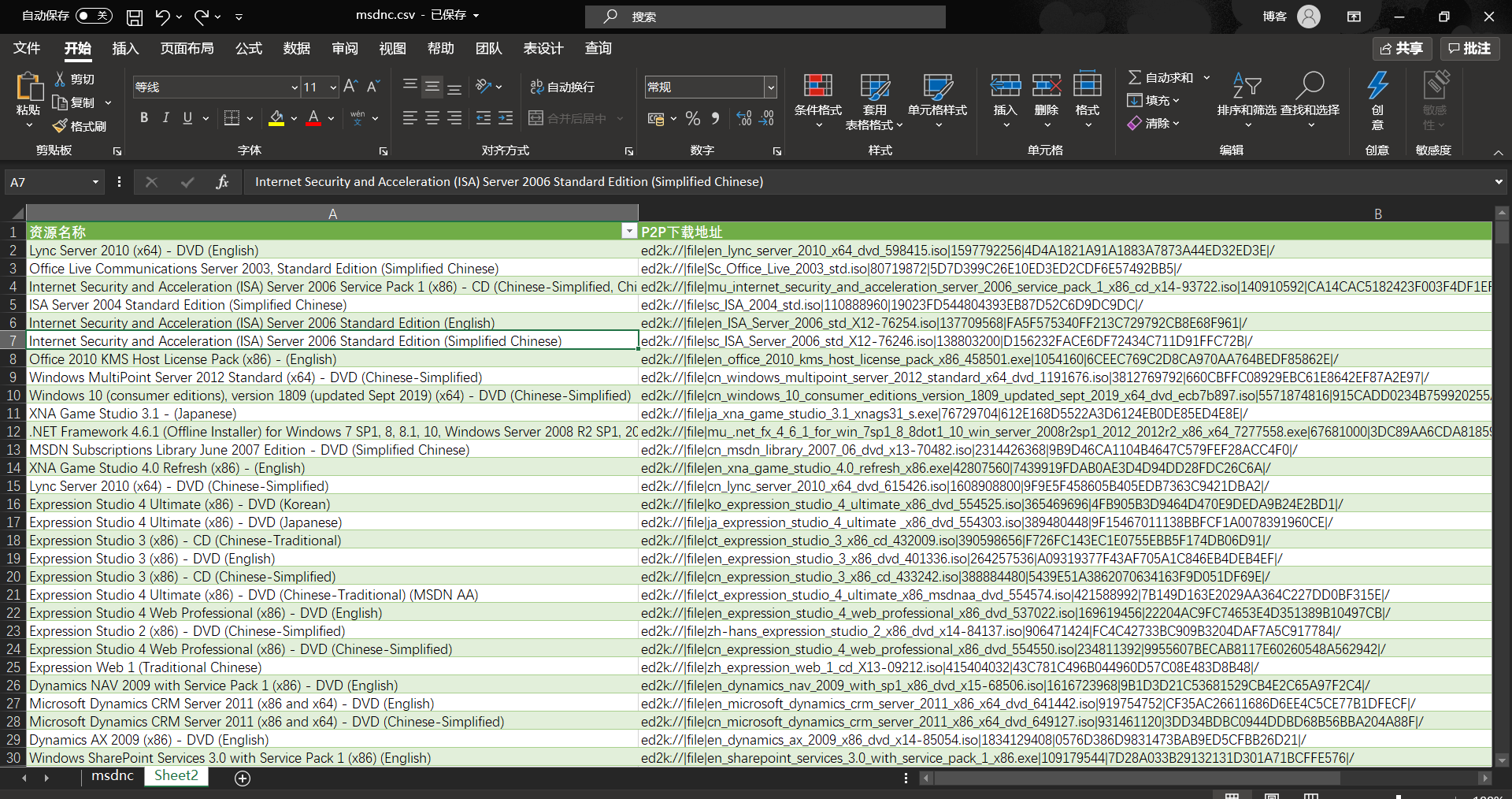Screen dimensions: 1512x799
Task: Apply red font color swatch
Action: tap(313, 118)
